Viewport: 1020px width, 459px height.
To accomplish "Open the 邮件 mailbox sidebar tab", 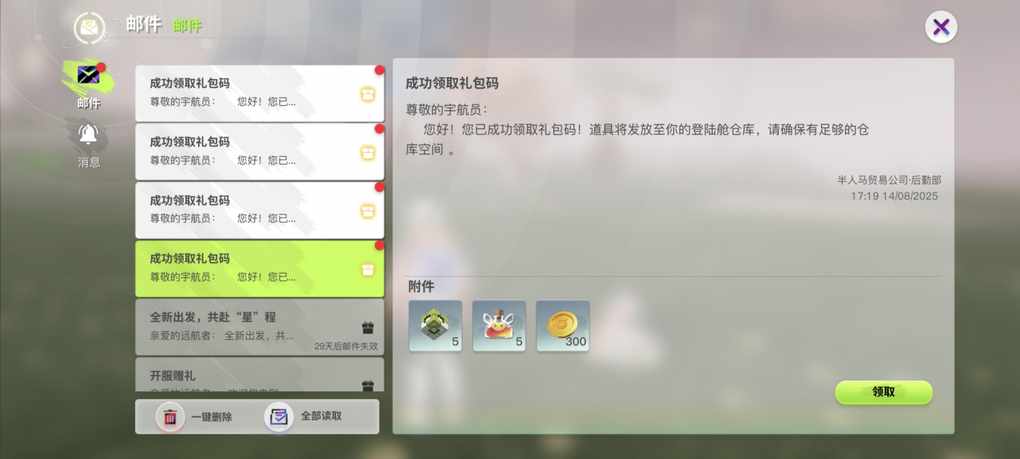I will tap(88, 85).
